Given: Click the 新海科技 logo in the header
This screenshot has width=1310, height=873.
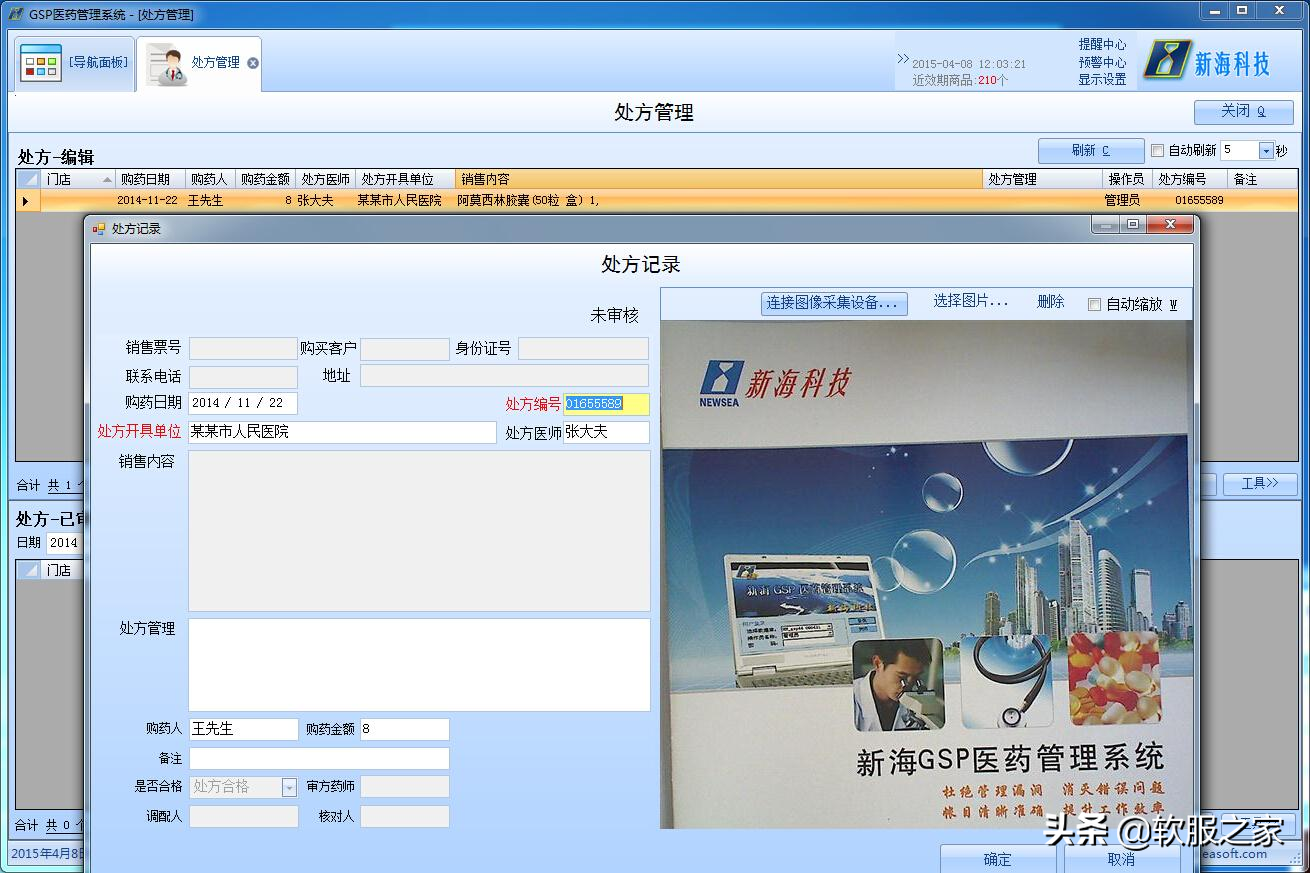Looking at the screenshot, I should pyautogui.click(x=1207, y=62).
